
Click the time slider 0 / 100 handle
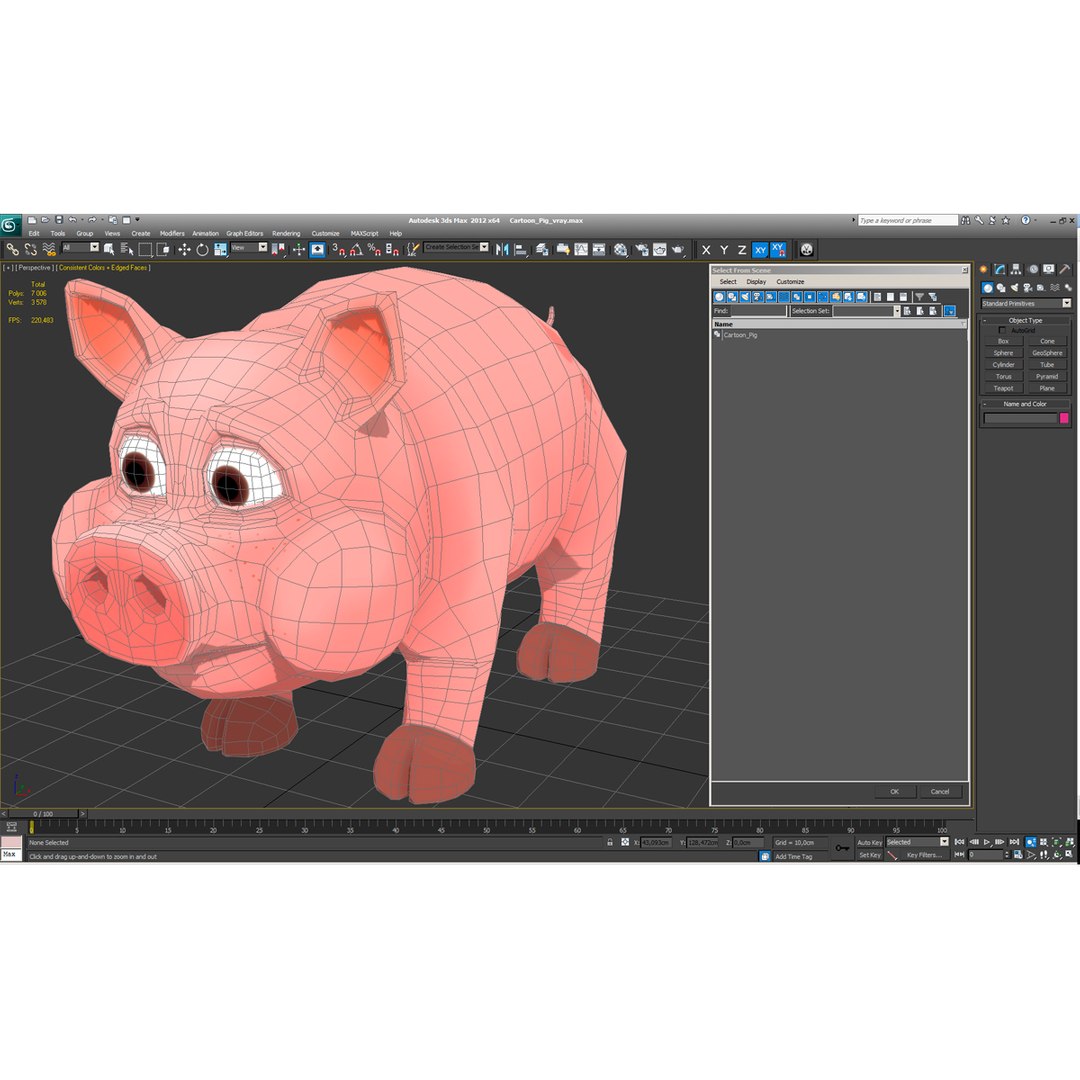[x=43, y=813]
